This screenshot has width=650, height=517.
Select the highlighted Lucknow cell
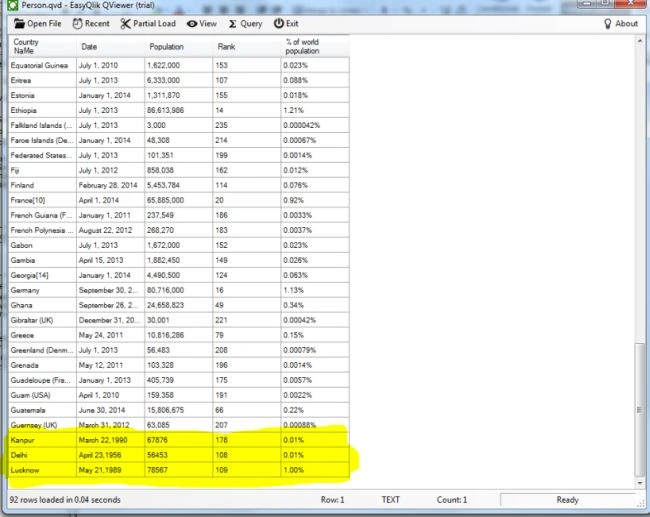pyautogui.click(x=42, y=470)
